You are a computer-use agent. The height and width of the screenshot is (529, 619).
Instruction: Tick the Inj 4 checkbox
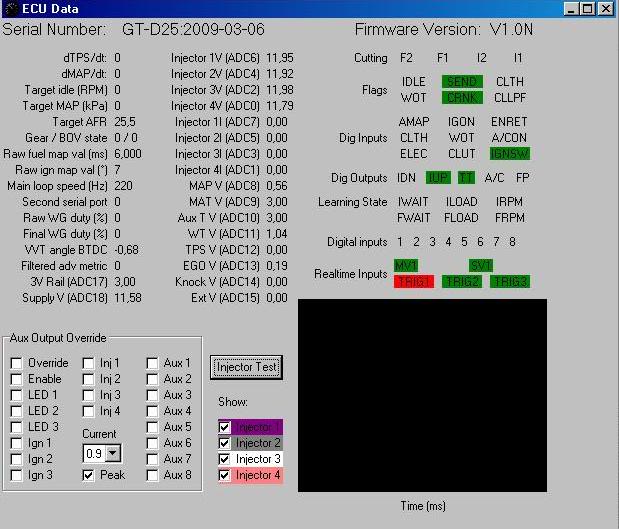tap(88, 411)
